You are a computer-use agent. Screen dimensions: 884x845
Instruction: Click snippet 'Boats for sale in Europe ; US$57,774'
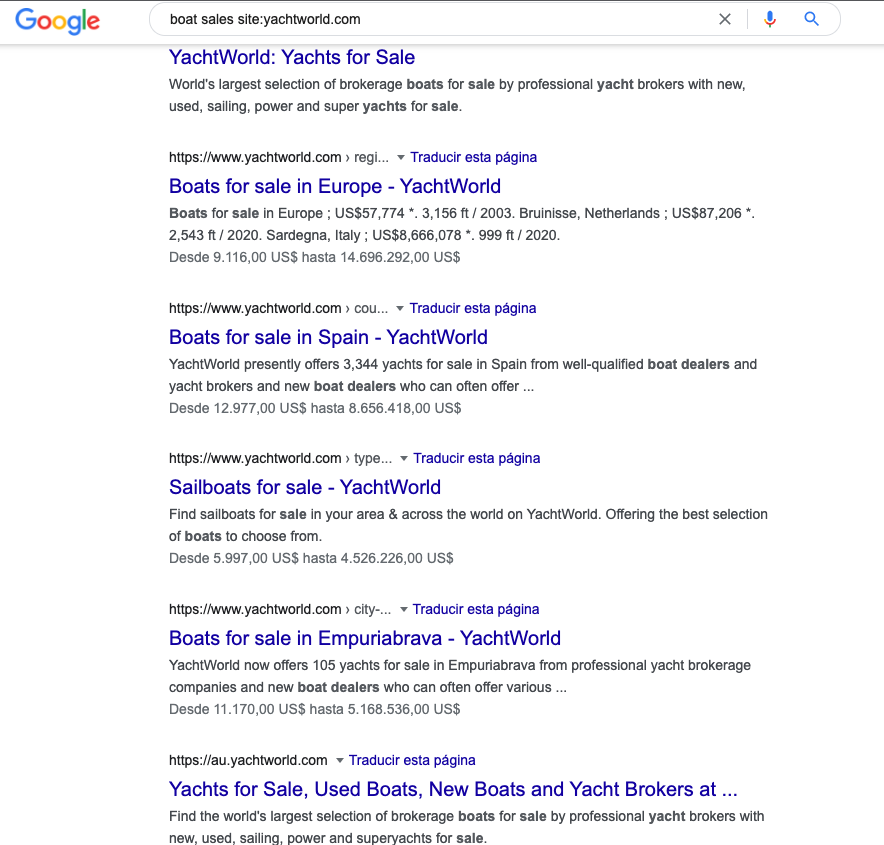462,224
